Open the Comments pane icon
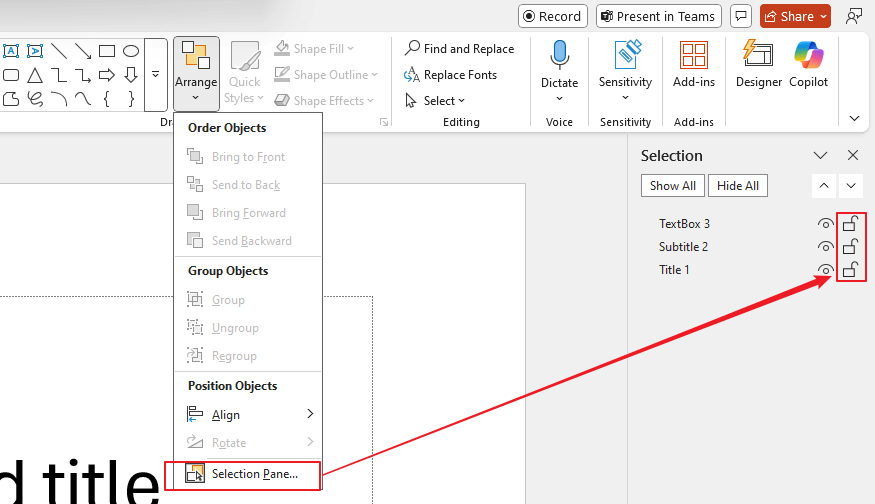The height and width of the screenshot is (504, 875). pyautogui.click(x=741, y=16)
